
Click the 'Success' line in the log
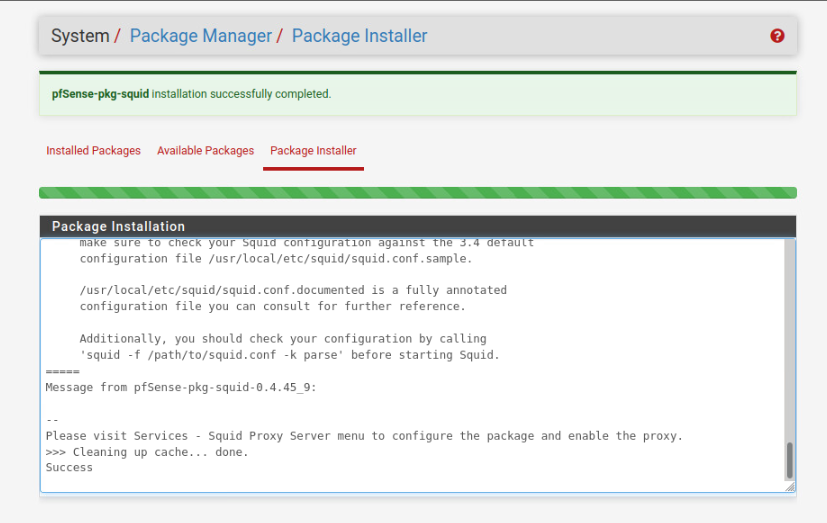pos(69,468)
